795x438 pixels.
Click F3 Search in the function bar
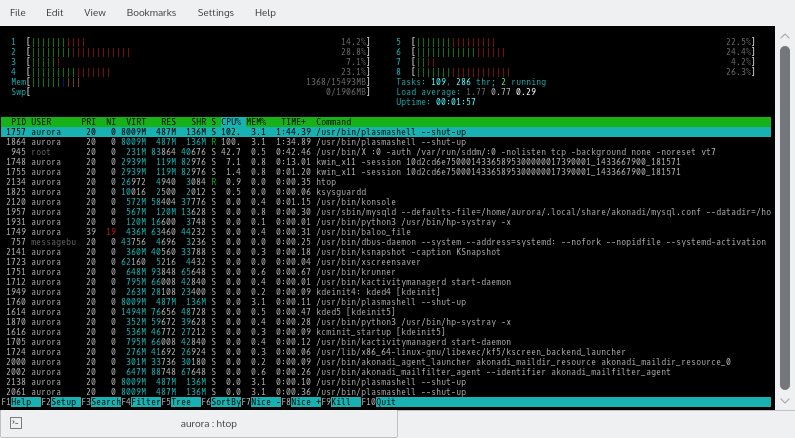pyautogui.click(x=102, y=401)
